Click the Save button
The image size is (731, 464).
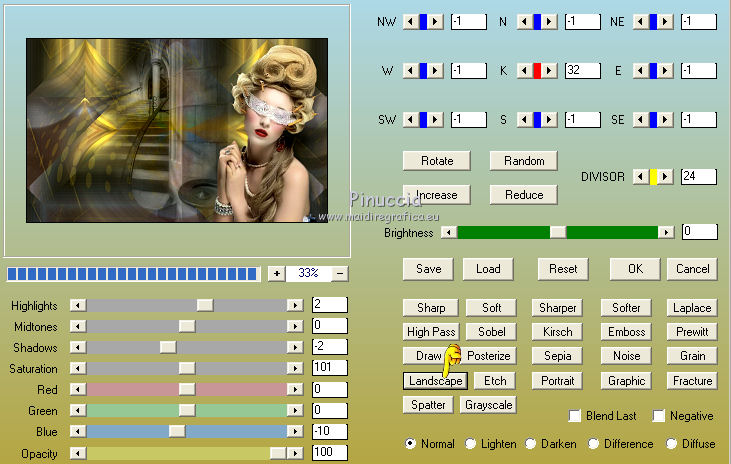(x=428, y=269)
